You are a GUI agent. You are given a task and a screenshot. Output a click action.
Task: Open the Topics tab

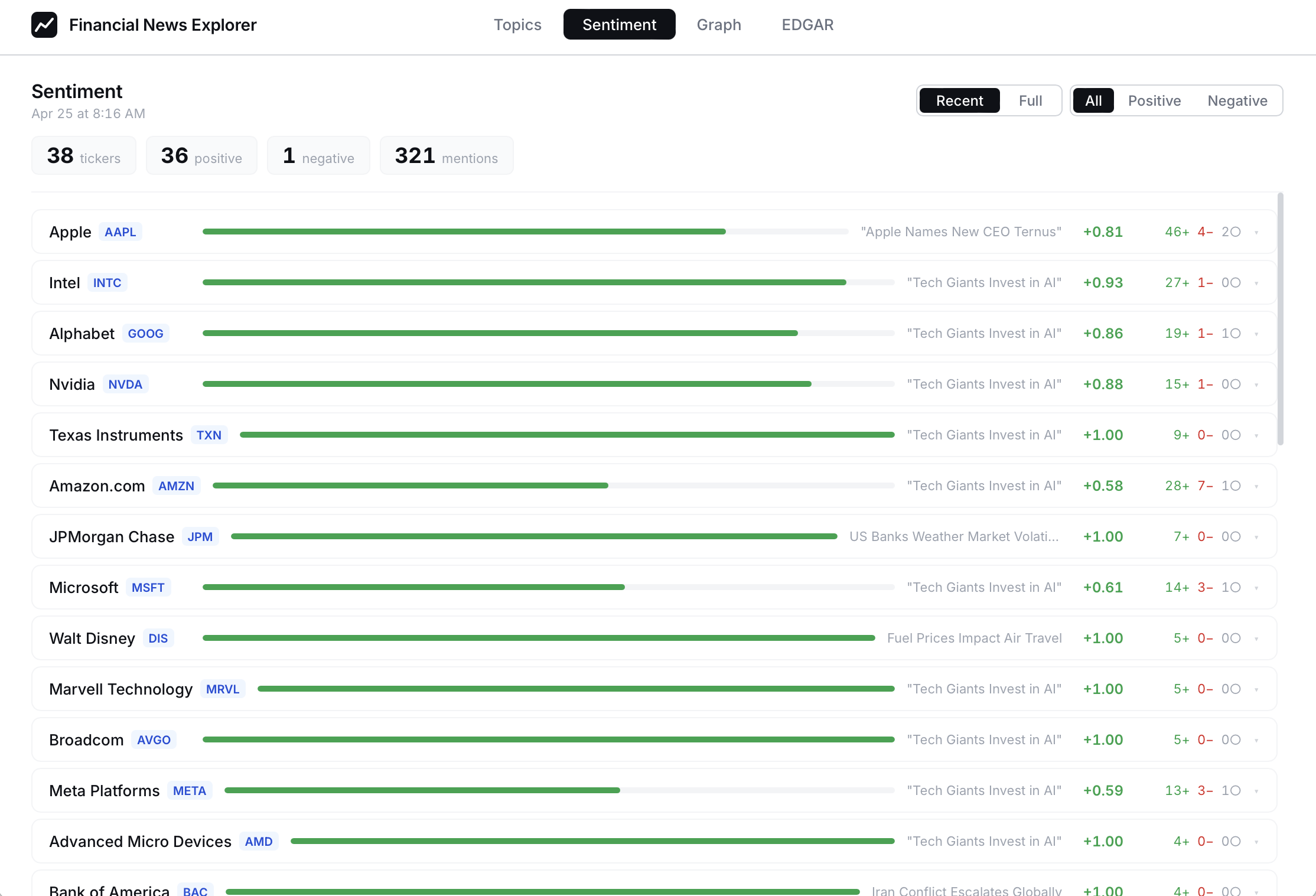(x=517, y=25)
